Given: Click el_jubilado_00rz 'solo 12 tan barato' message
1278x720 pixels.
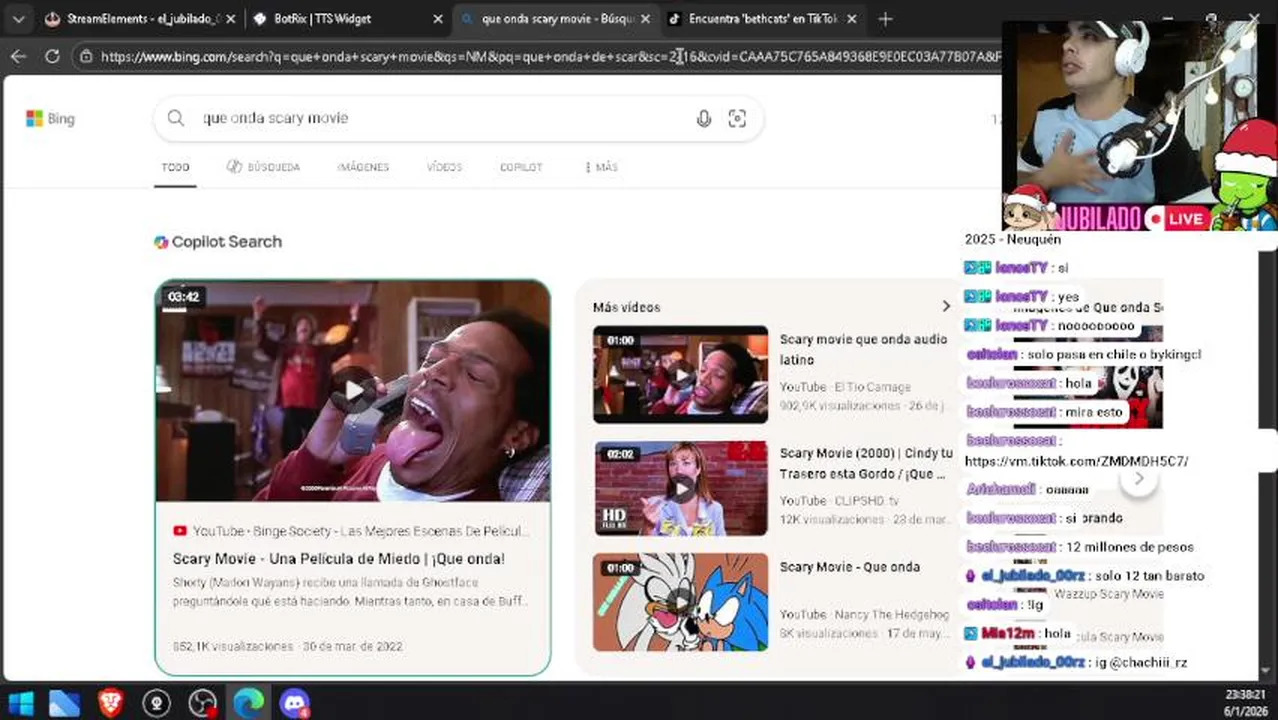Looking at the screenshot, I should pos(1084,576).
